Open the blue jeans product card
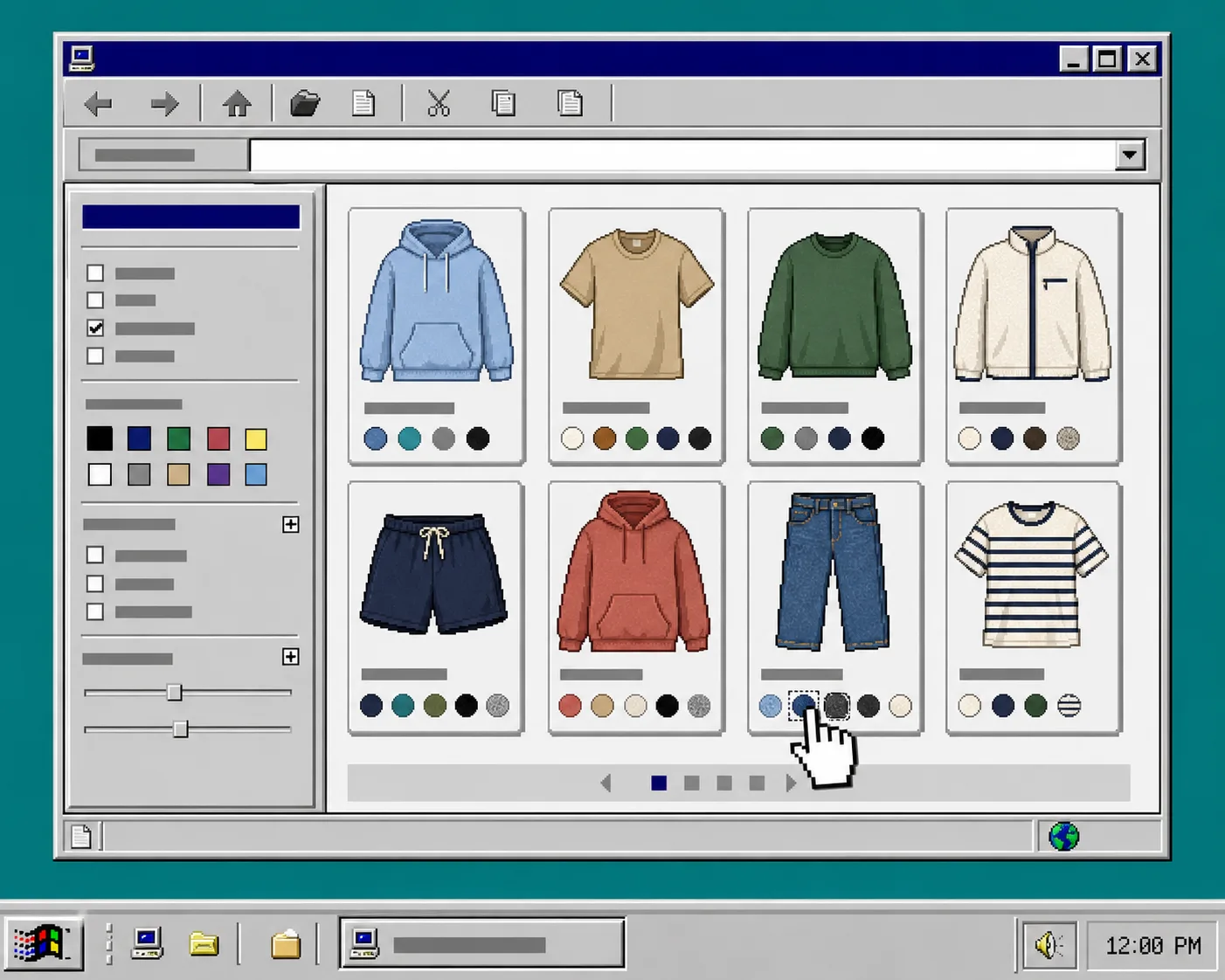Image resolution: width=1225 pixels, height=980 pixels. [x=834, y=608]
